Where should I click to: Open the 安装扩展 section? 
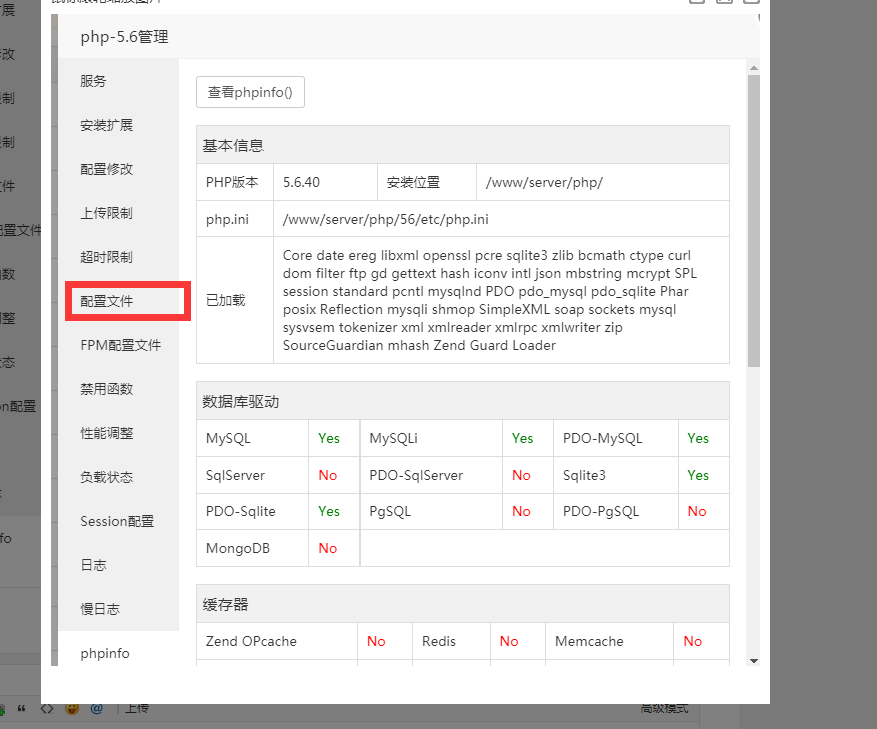click(106, 125)
